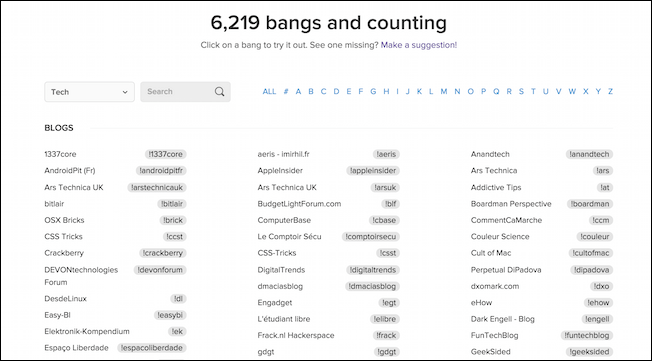Filter bangs by letter J
The image size is (652, 361).
pos(408,91)
